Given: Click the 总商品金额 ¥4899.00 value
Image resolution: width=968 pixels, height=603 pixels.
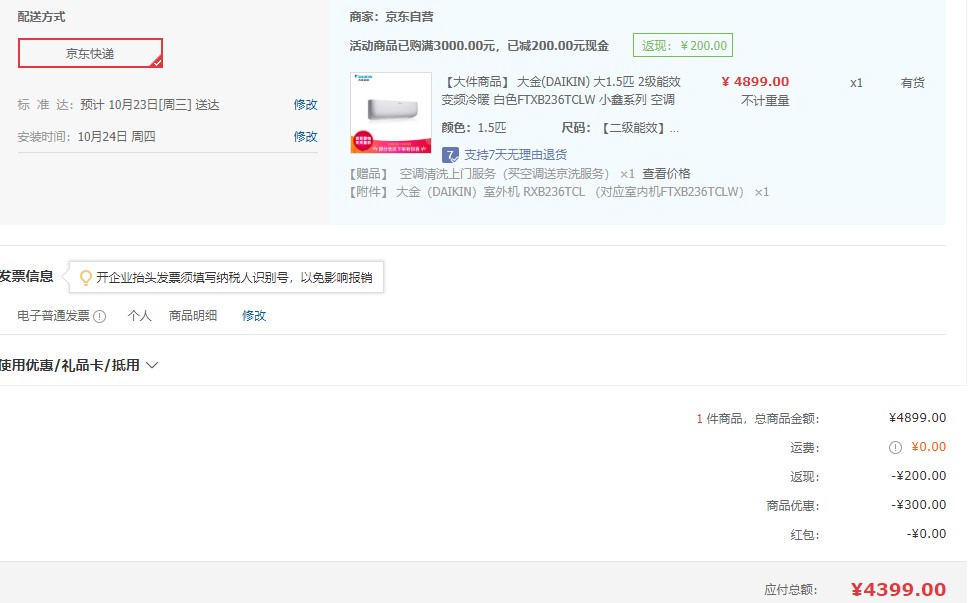Looking at the screenshot, I should (917, 418).
